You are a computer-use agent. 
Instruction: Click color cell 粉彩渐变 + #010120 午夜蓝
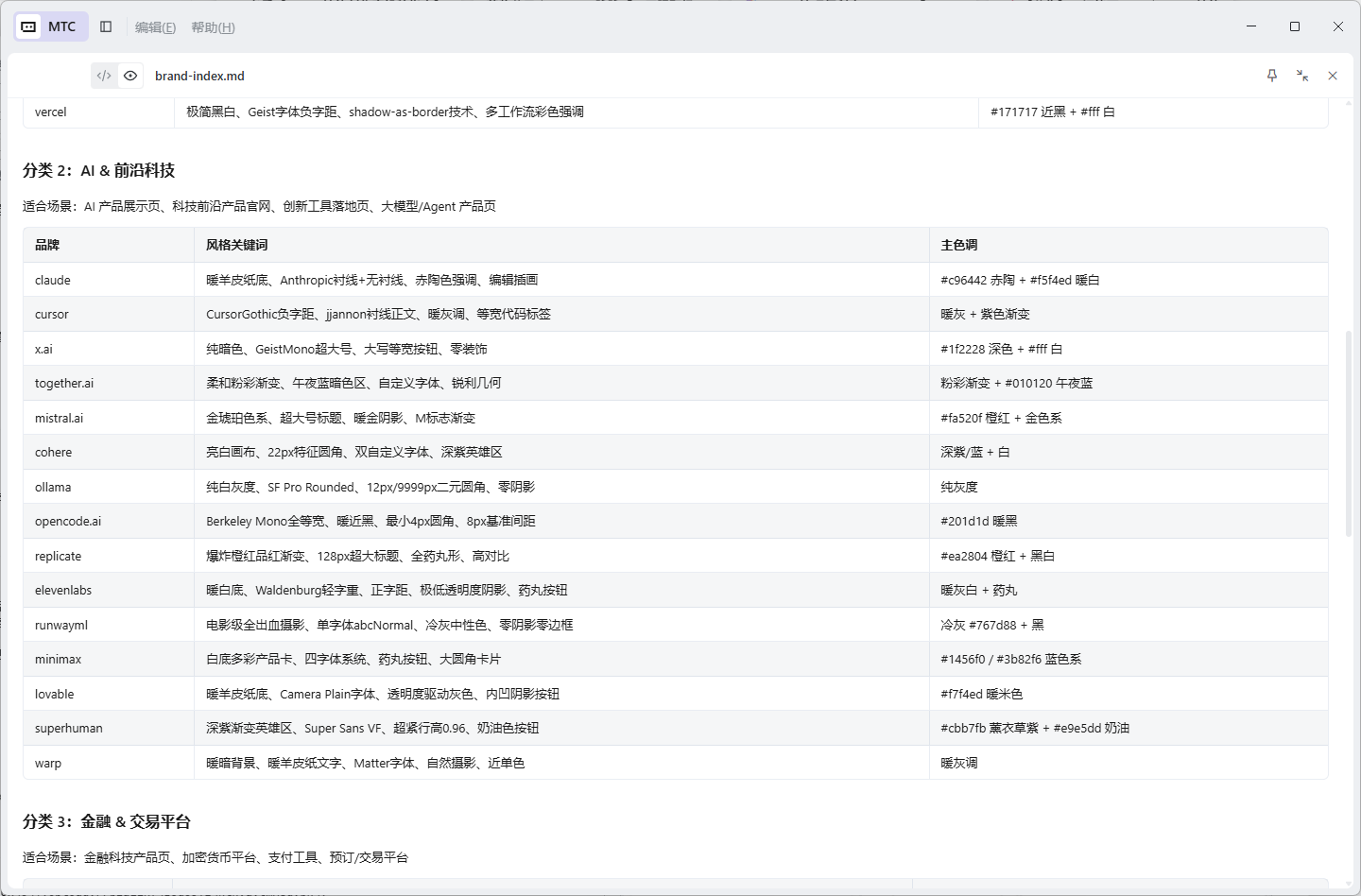tap(1128, 383)
